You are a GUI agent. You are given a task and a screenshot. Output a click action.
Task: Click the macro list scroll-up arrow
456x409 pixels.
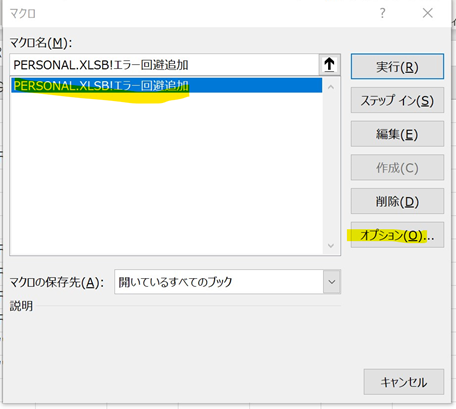coord(331,87)
